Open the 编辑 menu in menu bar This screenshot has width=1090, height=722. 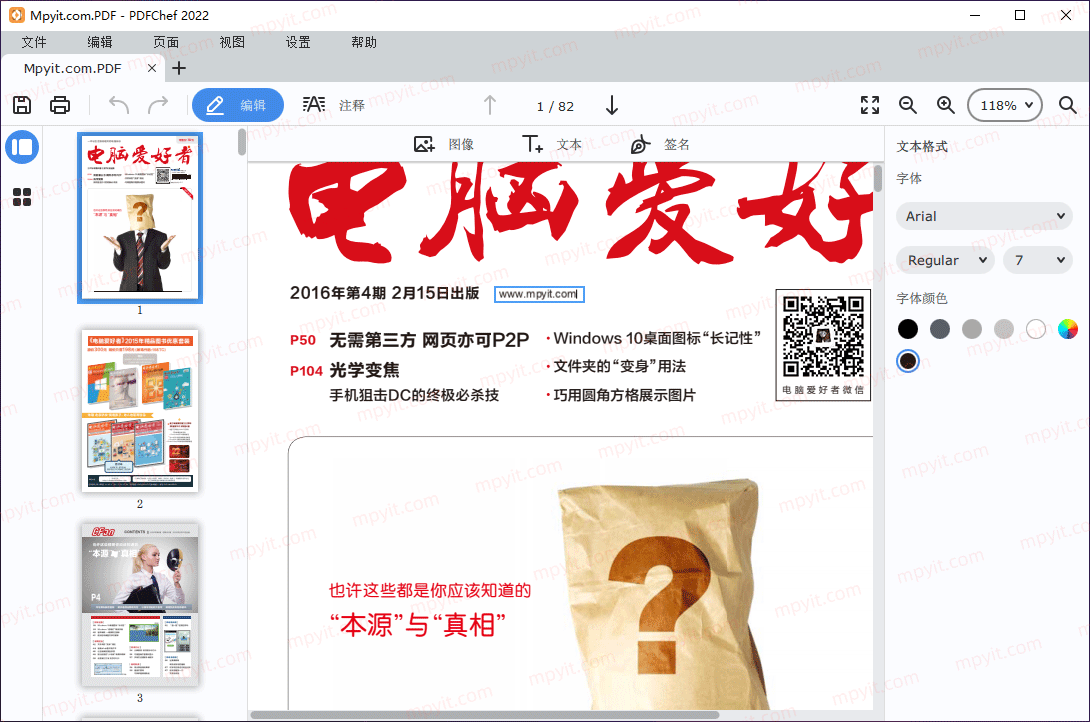[100, 42]
